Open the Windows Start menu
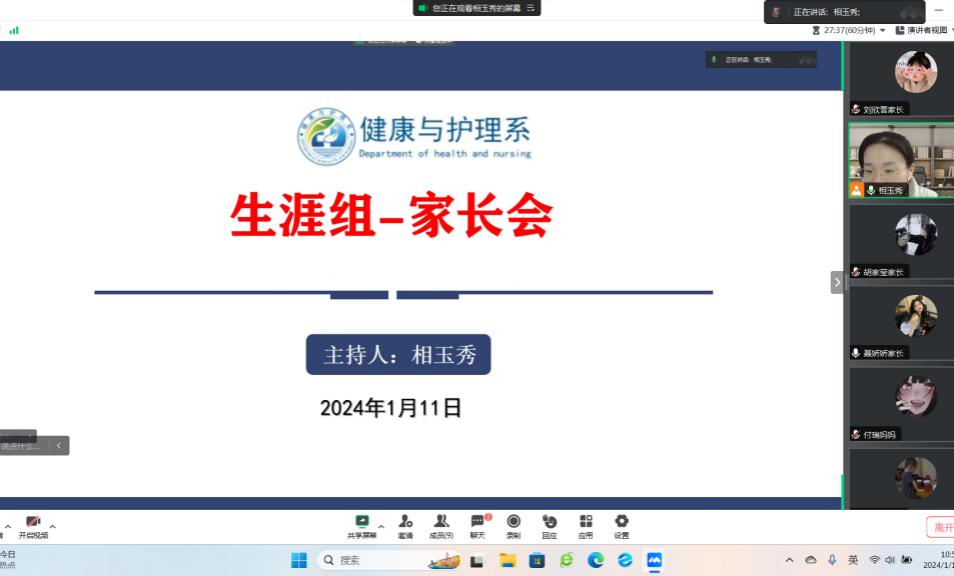The image size is (954, 576). (x=299, y=560)
